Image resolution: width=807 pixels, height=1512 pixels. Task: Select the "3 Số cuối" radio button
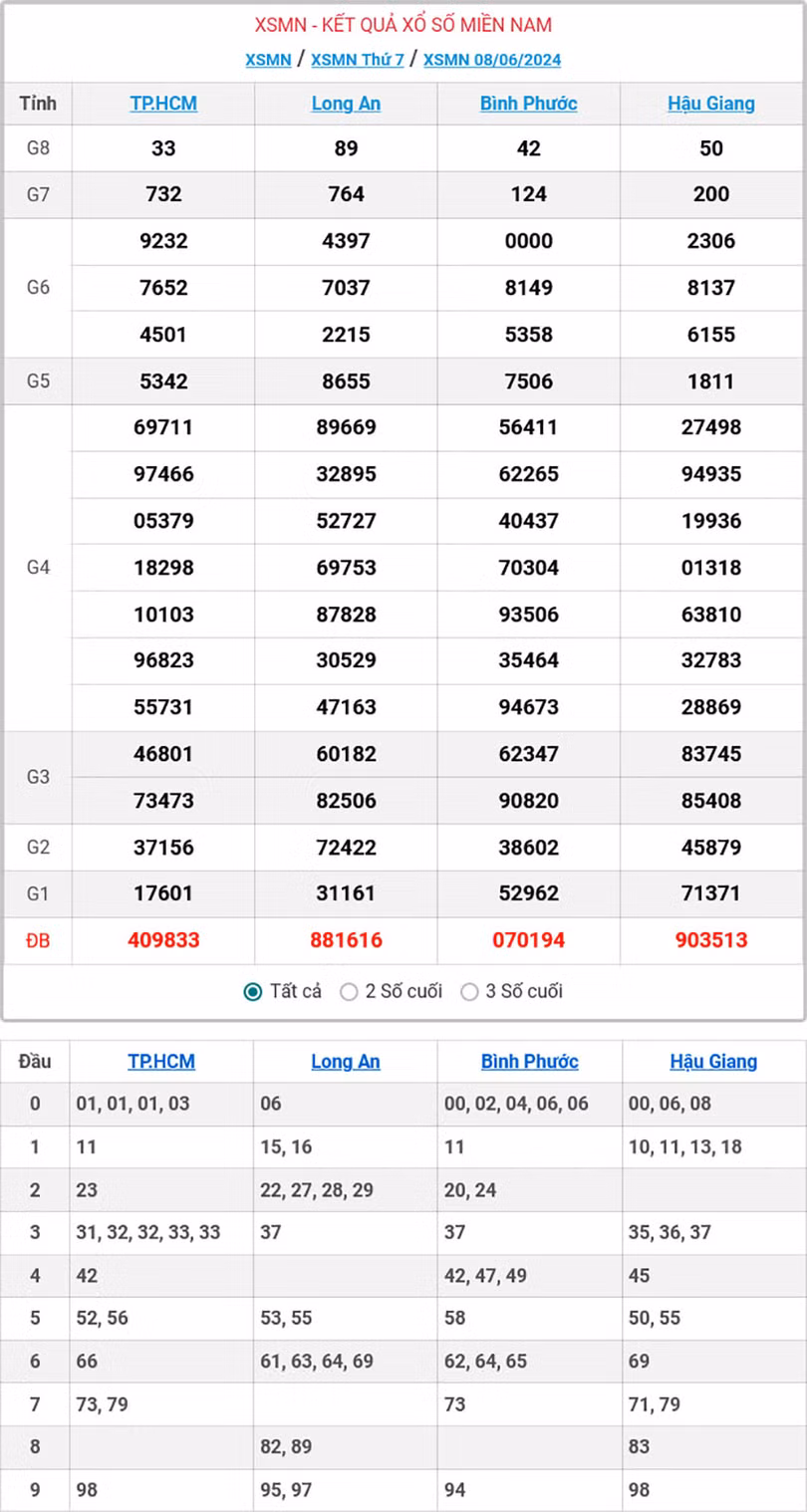tap(469, 991)
